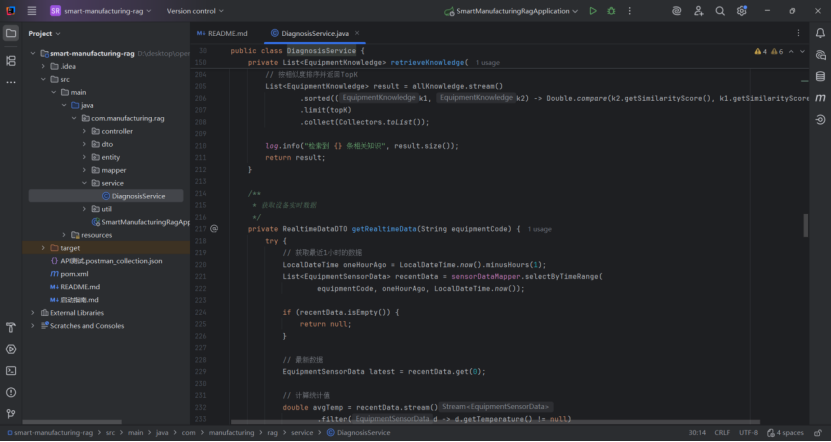Open Maven tool window

point(820,98)
